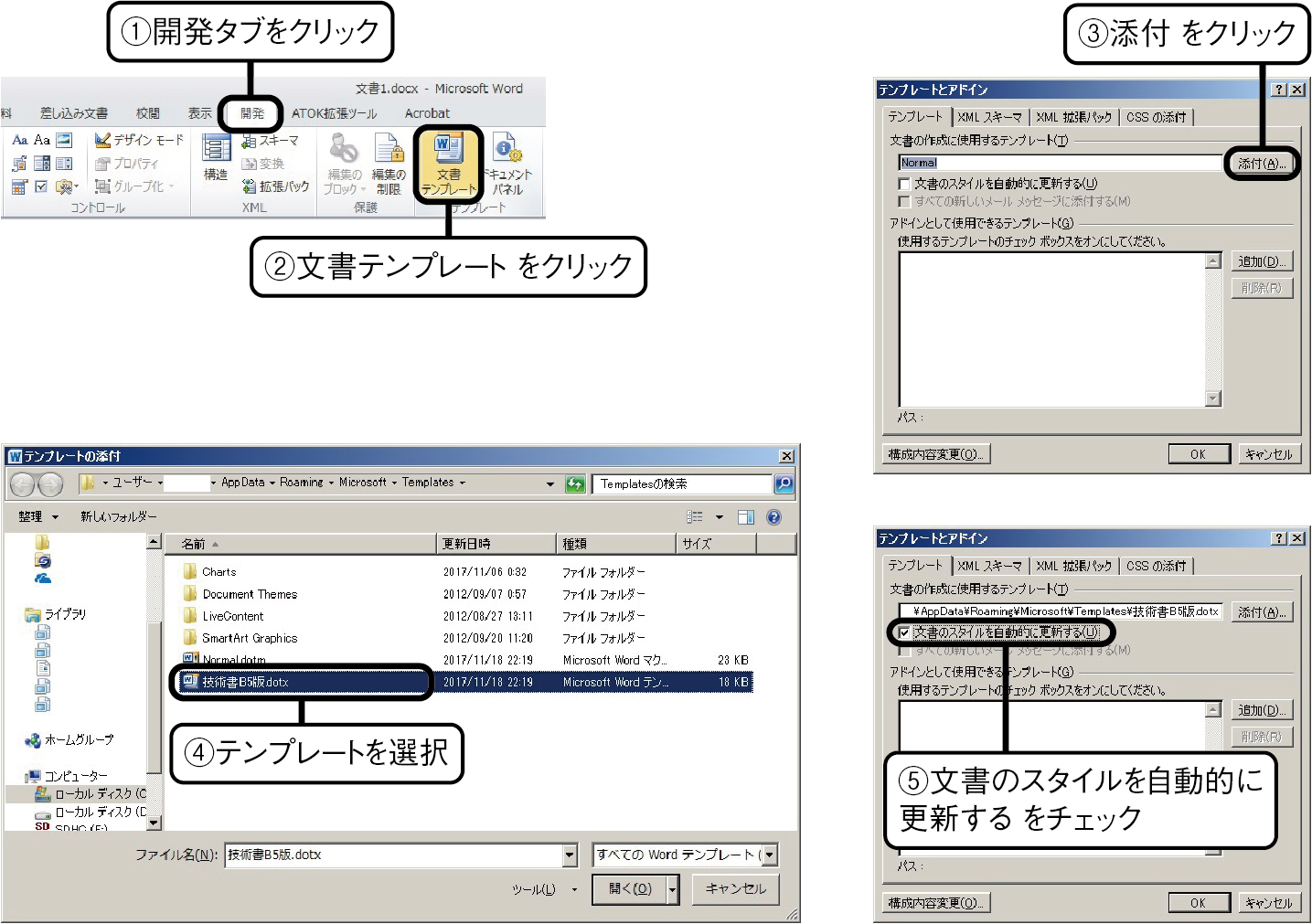
Task: Click 開く(O) in the file dialog
Action: (x=630, y=889)
